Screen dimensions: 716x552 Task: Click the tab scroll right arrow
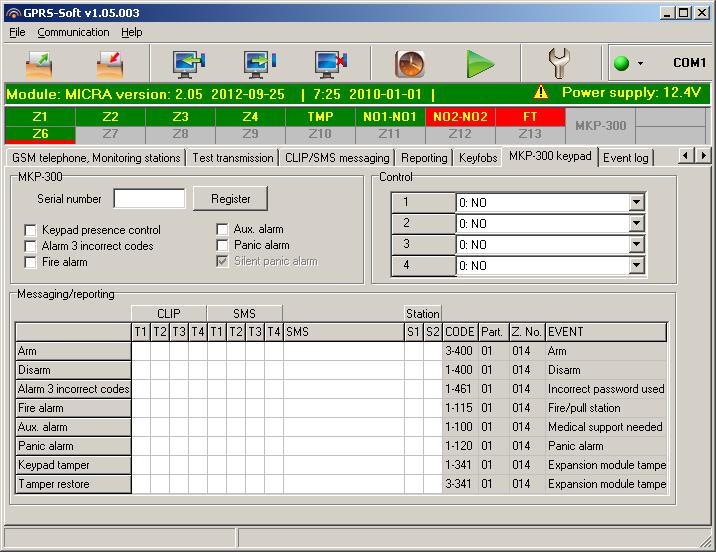703,156
